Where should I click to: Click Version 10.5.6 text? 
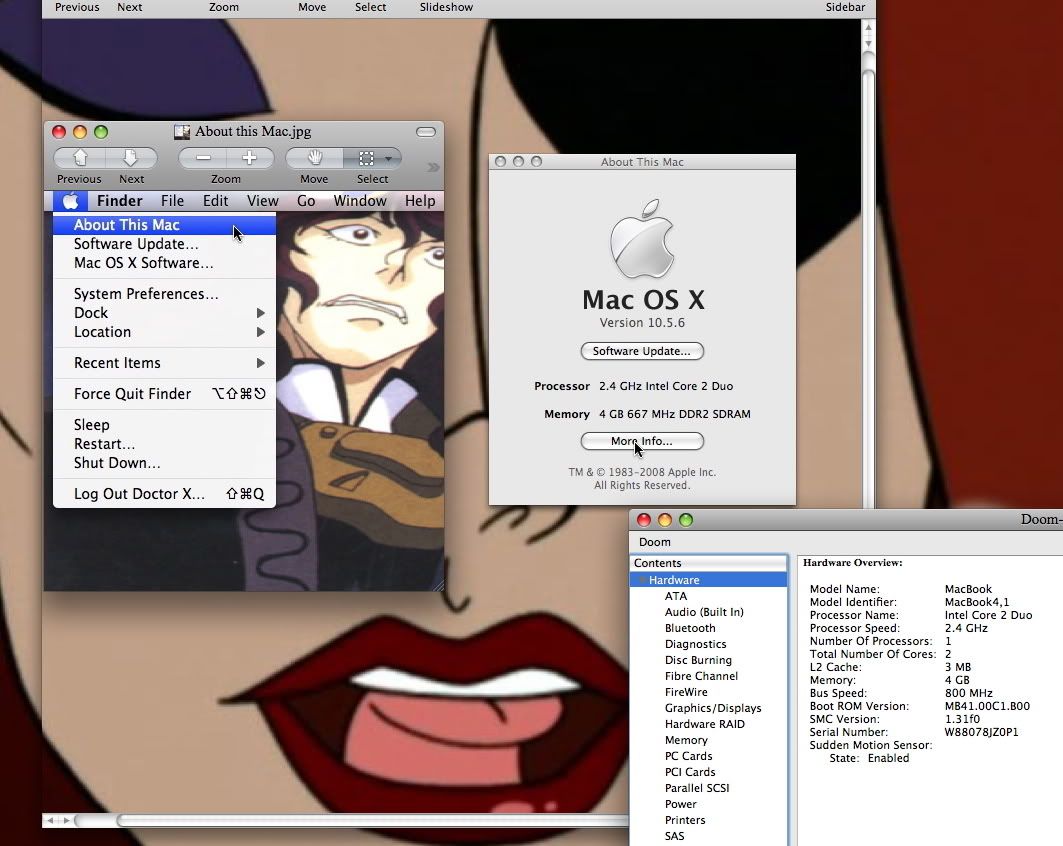pyautogui.click(x=642, y=323)
